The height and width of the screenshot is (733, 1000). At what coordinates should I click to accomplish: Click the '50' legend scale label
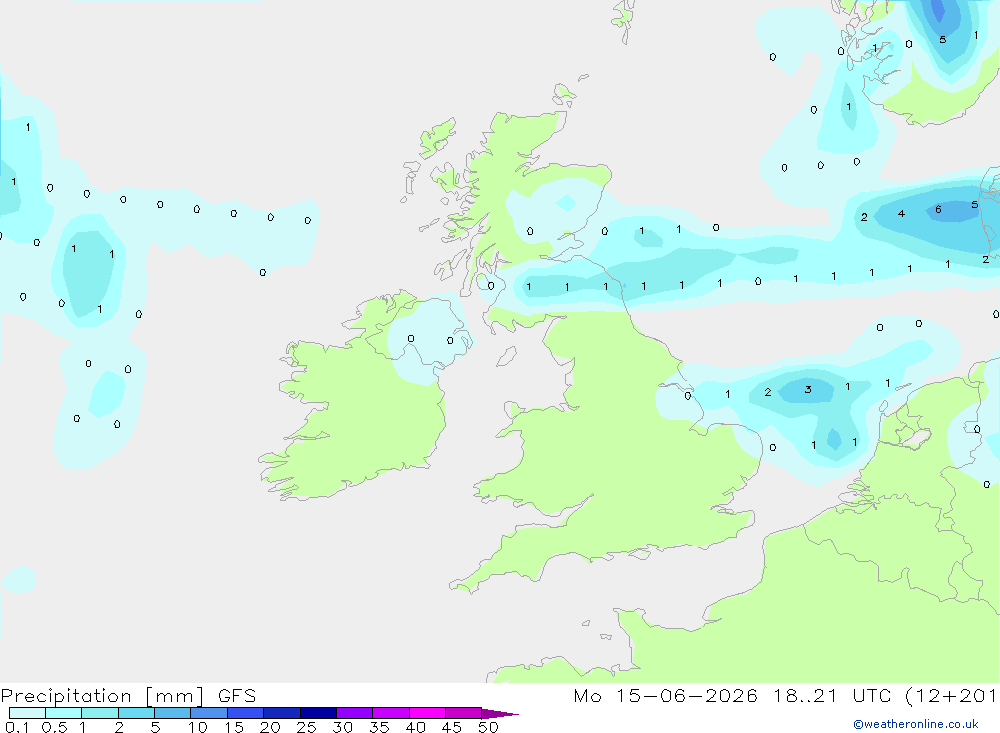[x=488, y=727]
